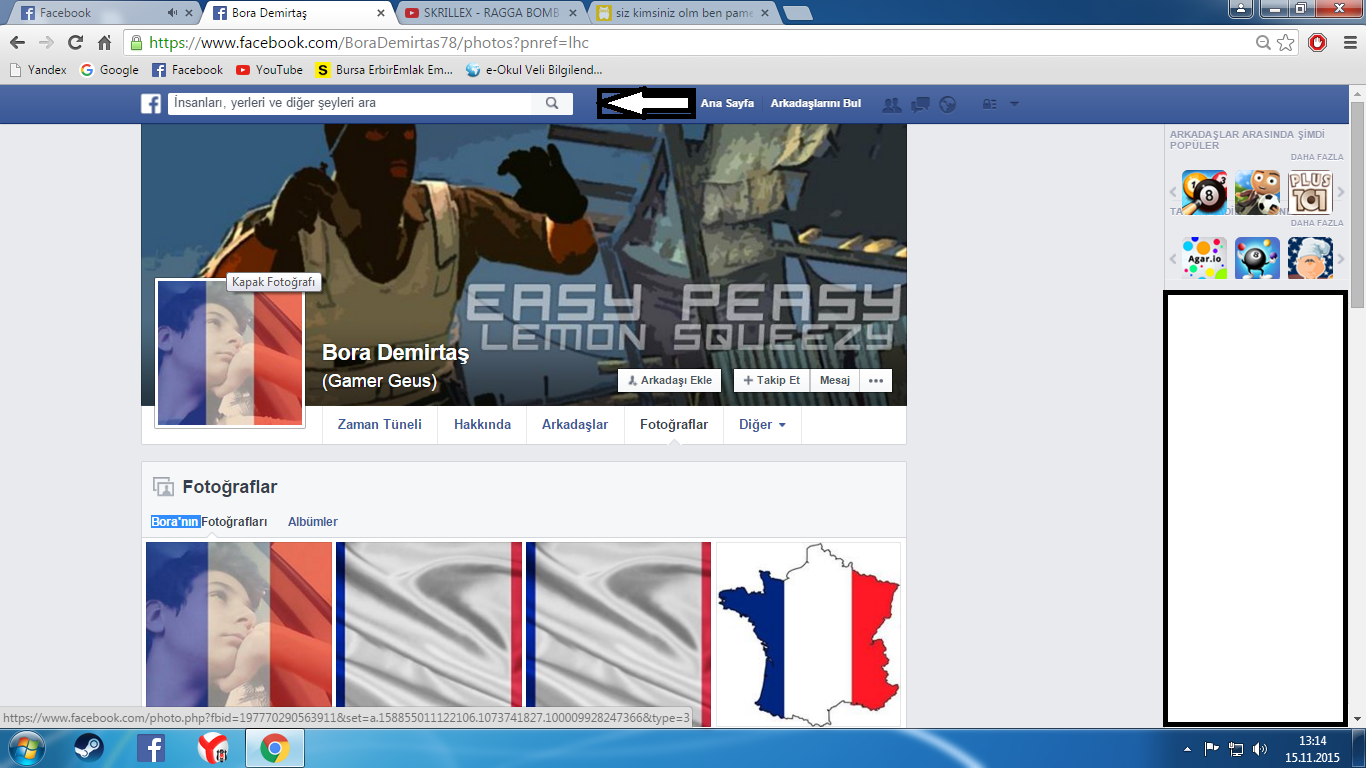Switch to the SKRILLEX YouTube browser tab
The height and width of the screenshot is (768, 1366).
click(490, 13)
